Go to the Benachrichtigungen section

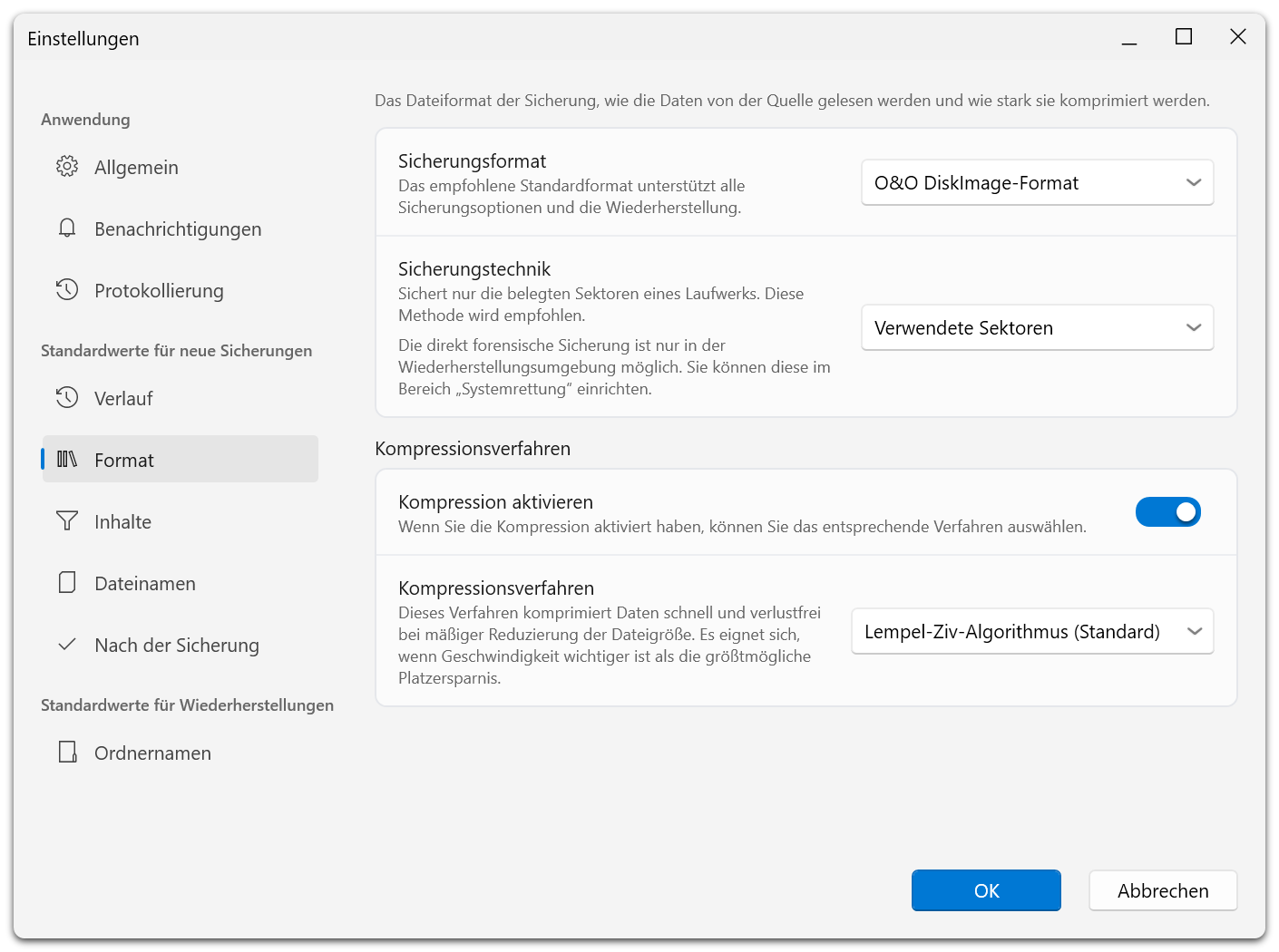pyautogui.click(x=181, y=229)
